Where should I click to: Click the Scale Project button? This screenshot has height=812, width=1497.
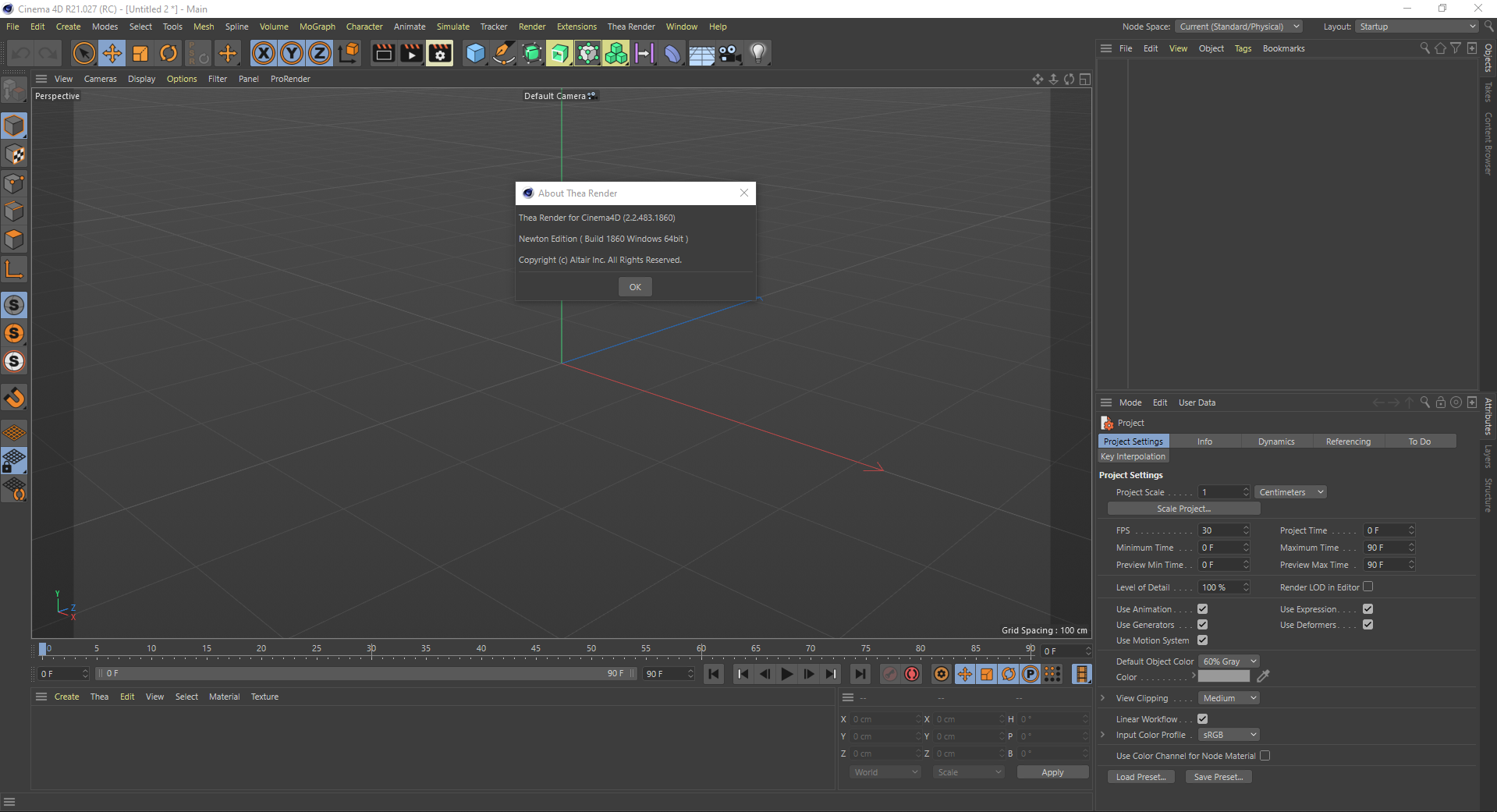tap(1183, 509)
